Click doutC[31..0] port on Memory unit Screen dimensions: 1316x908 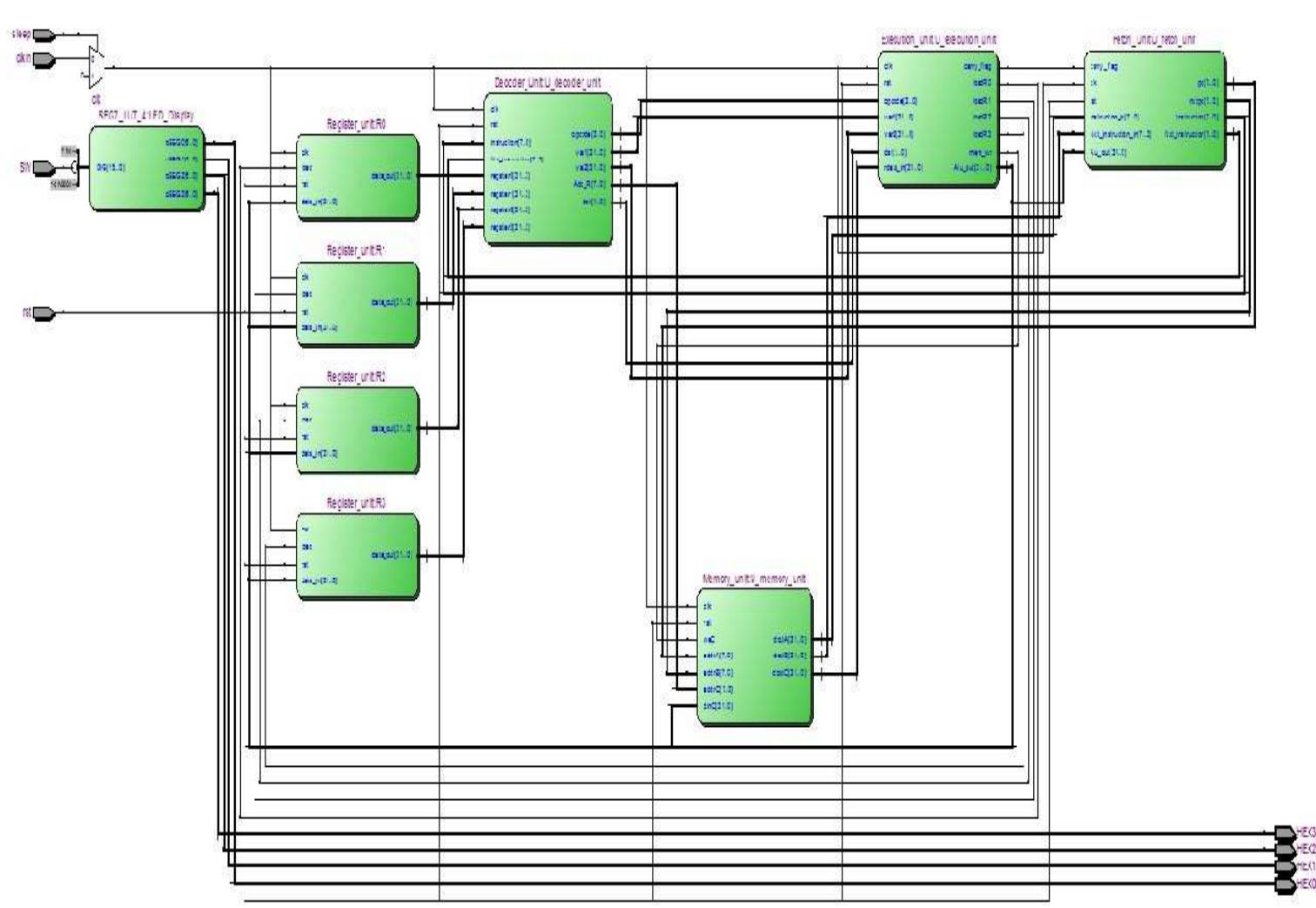pyautogui.click(x=789, y=673)
